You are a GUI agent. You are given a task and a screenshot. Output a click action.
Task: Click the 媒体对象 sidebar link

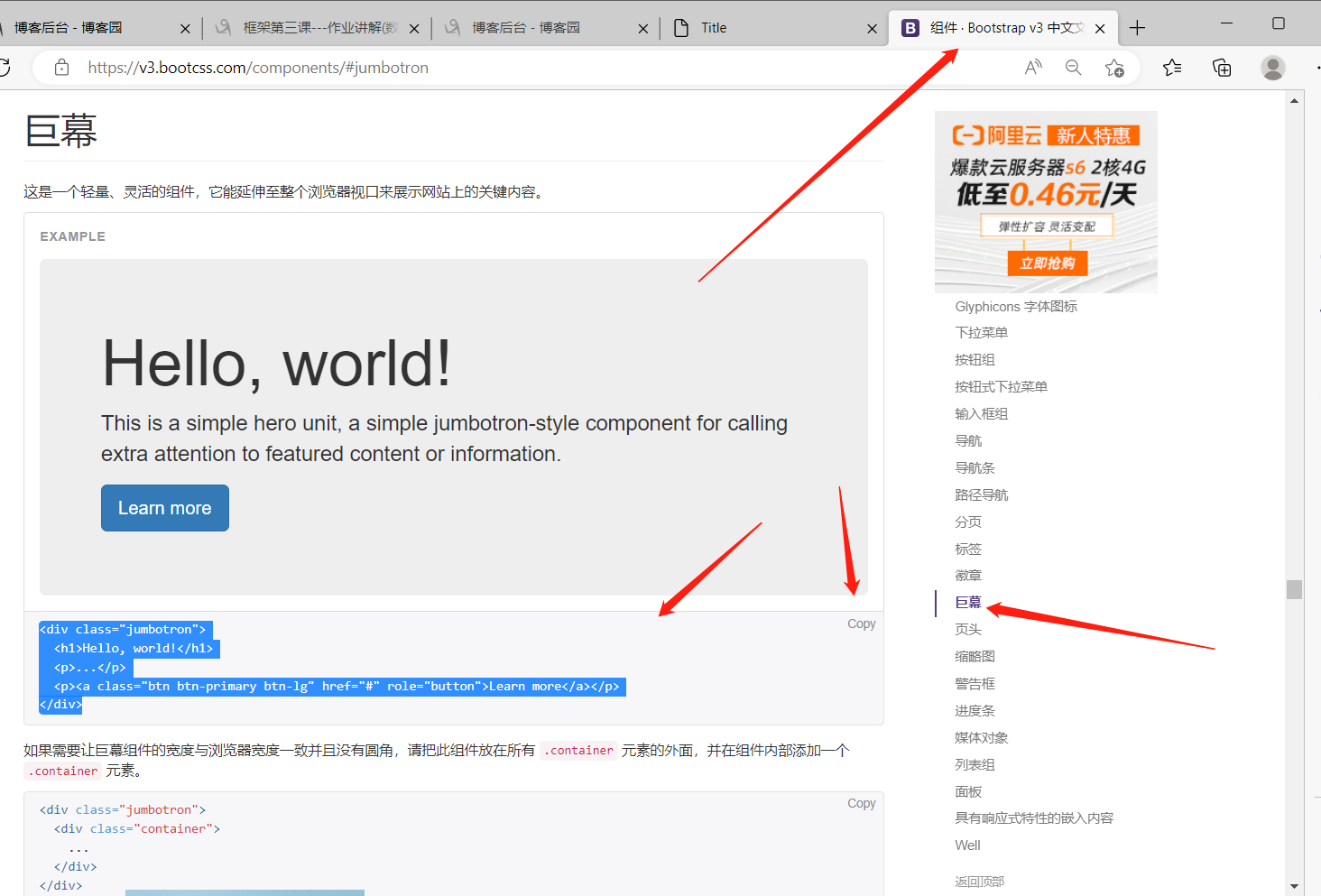pyautogui.click(x=982, y=738)
